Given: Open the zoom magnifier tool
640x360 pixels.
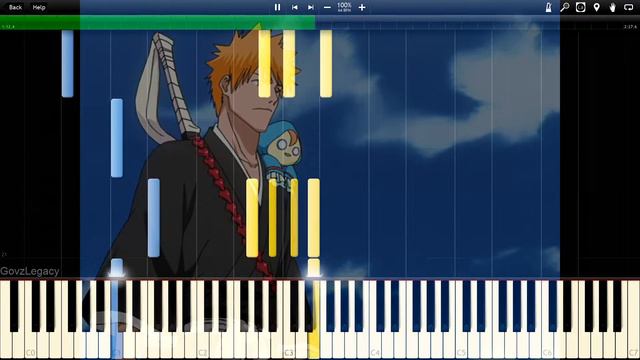Looking at the screenshot, I should click(x=564, y=7).
